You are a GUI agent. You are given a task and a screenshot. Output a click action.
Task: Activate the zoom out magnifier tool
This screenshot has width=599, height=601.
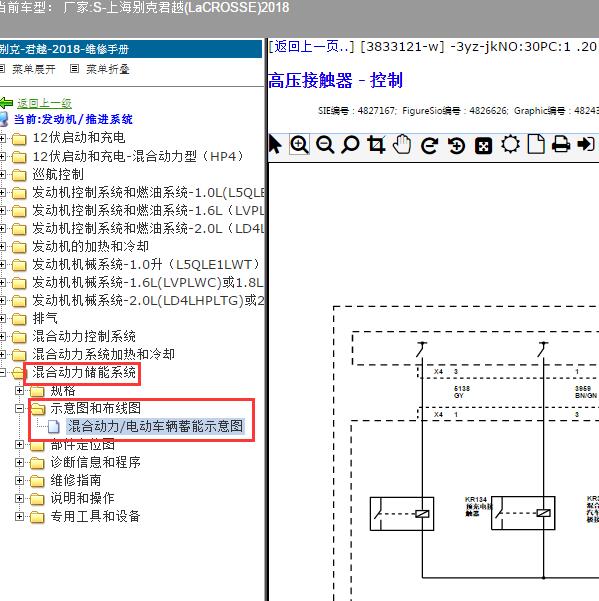tap(325, 145)
